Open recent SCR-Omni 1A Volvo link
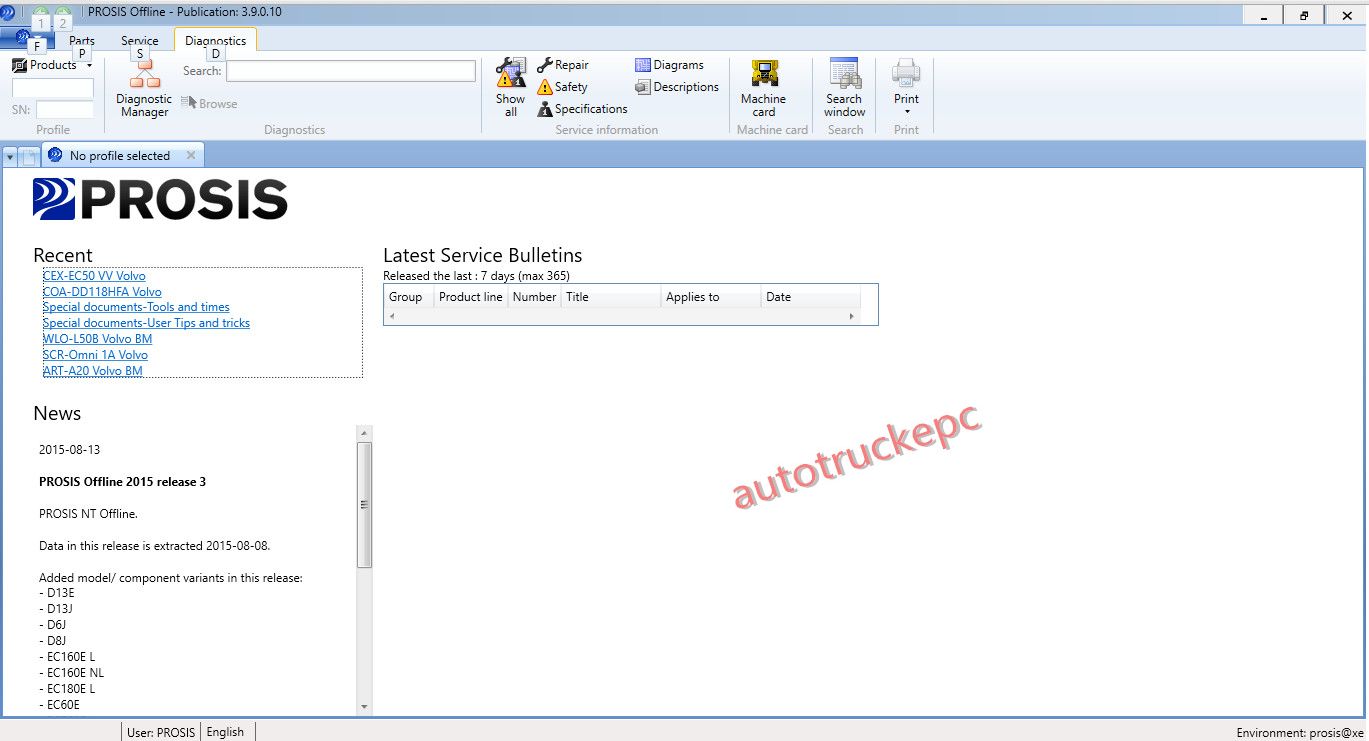 pos(95,355)
